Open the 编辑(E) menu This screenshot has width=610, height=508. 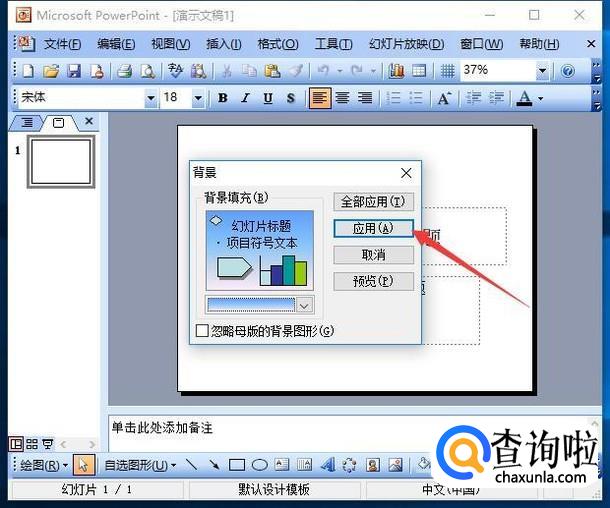(116, 44)
